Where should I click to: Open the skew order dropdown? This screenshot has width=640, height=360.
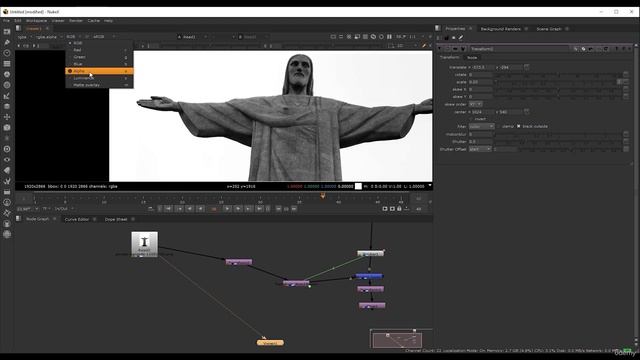(476, 104)
